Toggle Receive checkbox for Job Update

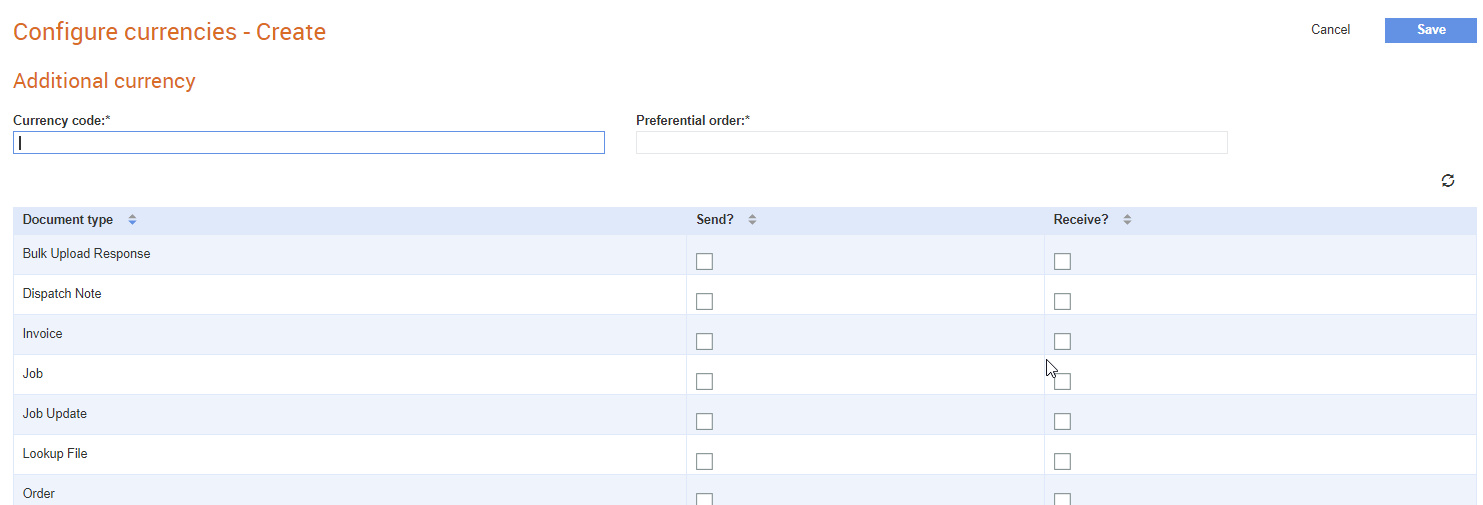(1062, 421)
